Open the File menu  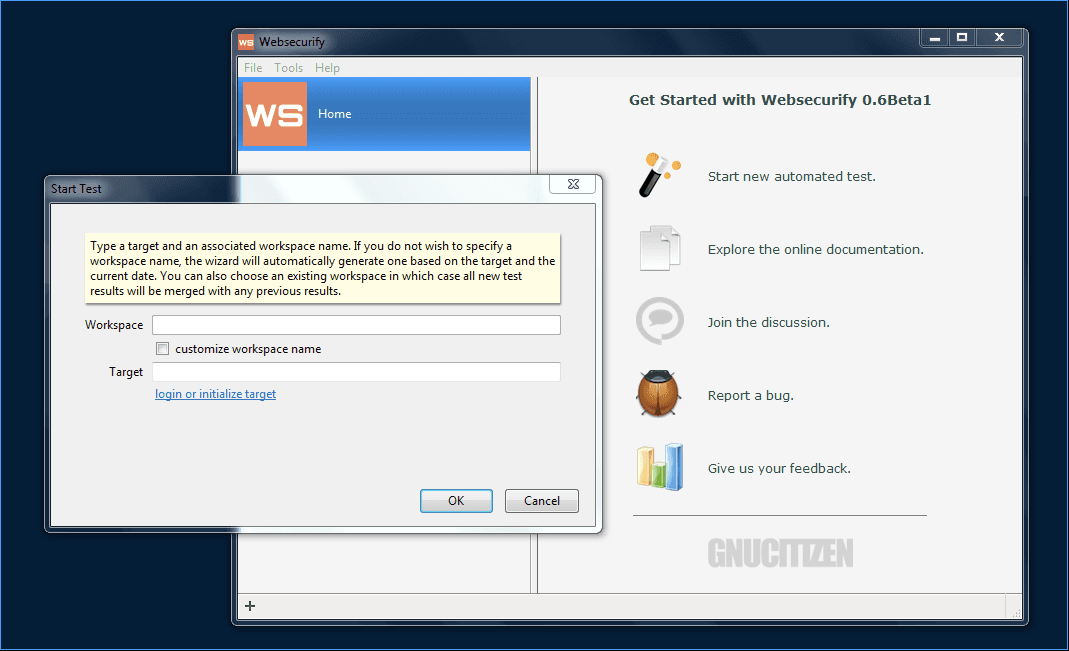[x=253, y=67]
